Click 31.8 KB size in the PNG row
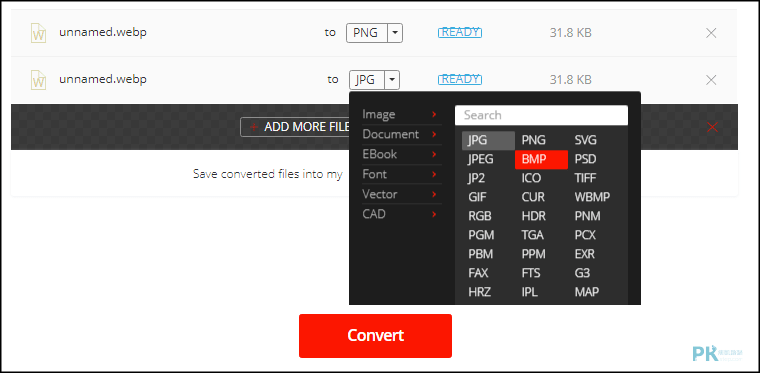This screenshot has width=760, height=373. 570,33
